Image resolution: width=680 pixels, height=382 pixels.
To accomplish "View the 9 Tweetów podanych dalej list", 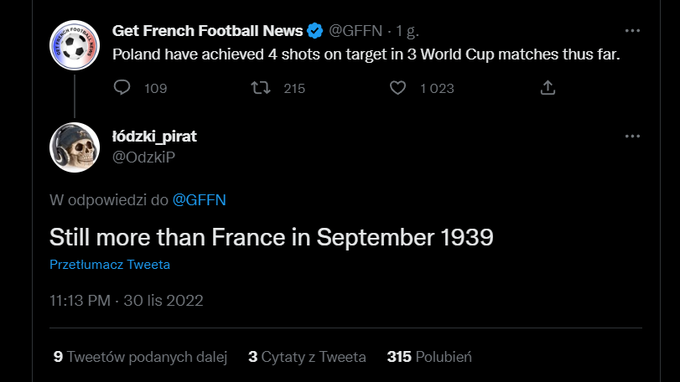I will click(141, 357).
